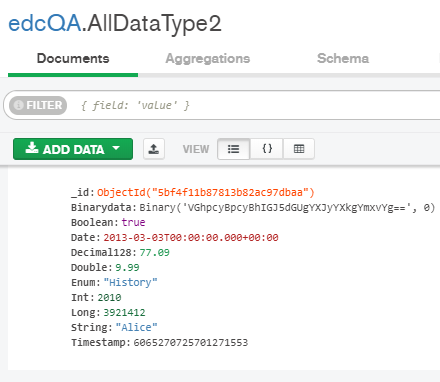Open the Schema tab

343,58
